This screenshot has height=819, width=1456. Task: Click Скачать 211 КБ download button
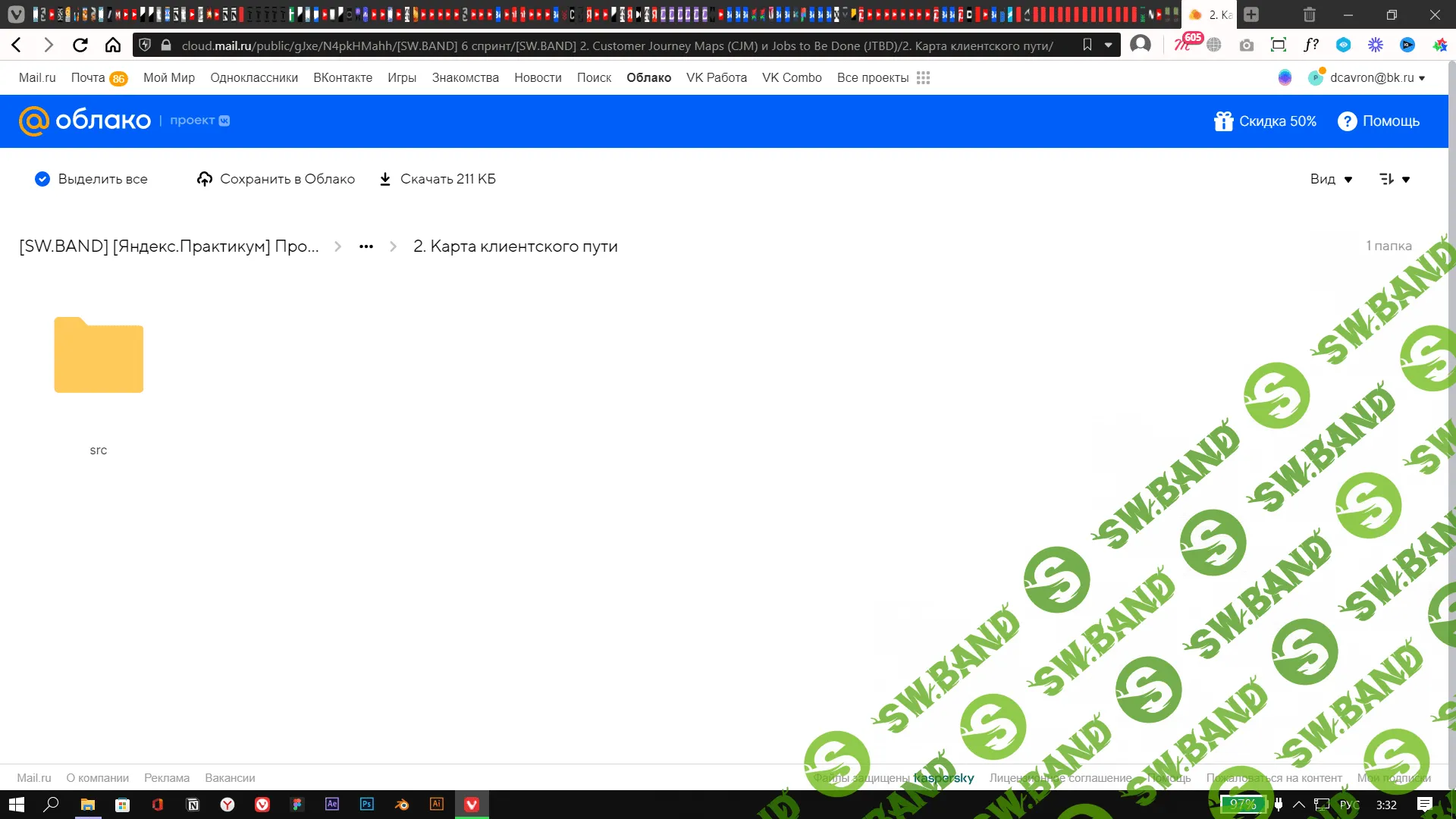(x=438, y=179)
